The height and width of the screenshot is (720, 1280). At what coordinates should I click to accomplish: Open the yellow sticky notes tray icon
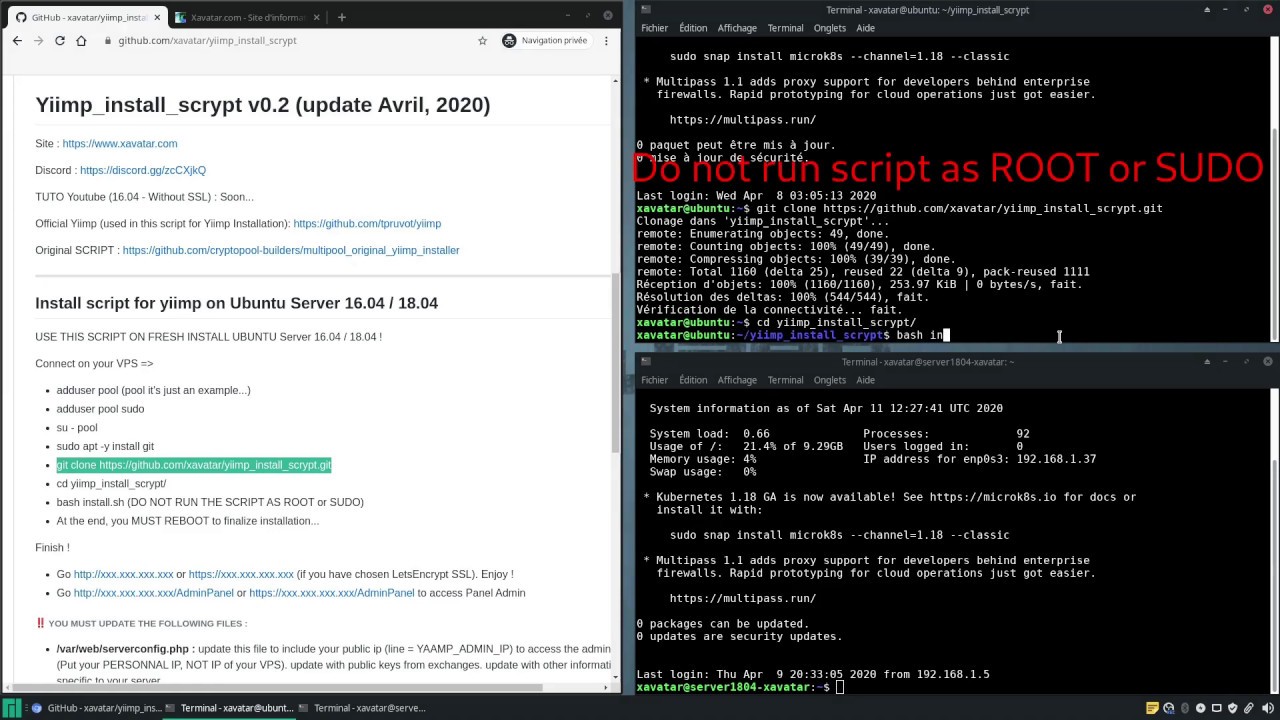pos(1152,708)
